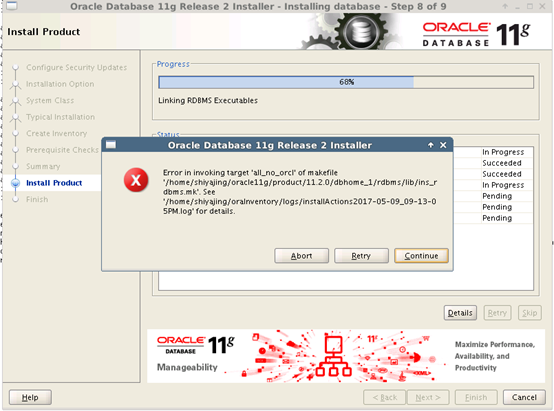Click the dialog's up-arrow shade icon
Image resolution: width=554 pixels, height=411 pixels.
(x=430, y=145)
